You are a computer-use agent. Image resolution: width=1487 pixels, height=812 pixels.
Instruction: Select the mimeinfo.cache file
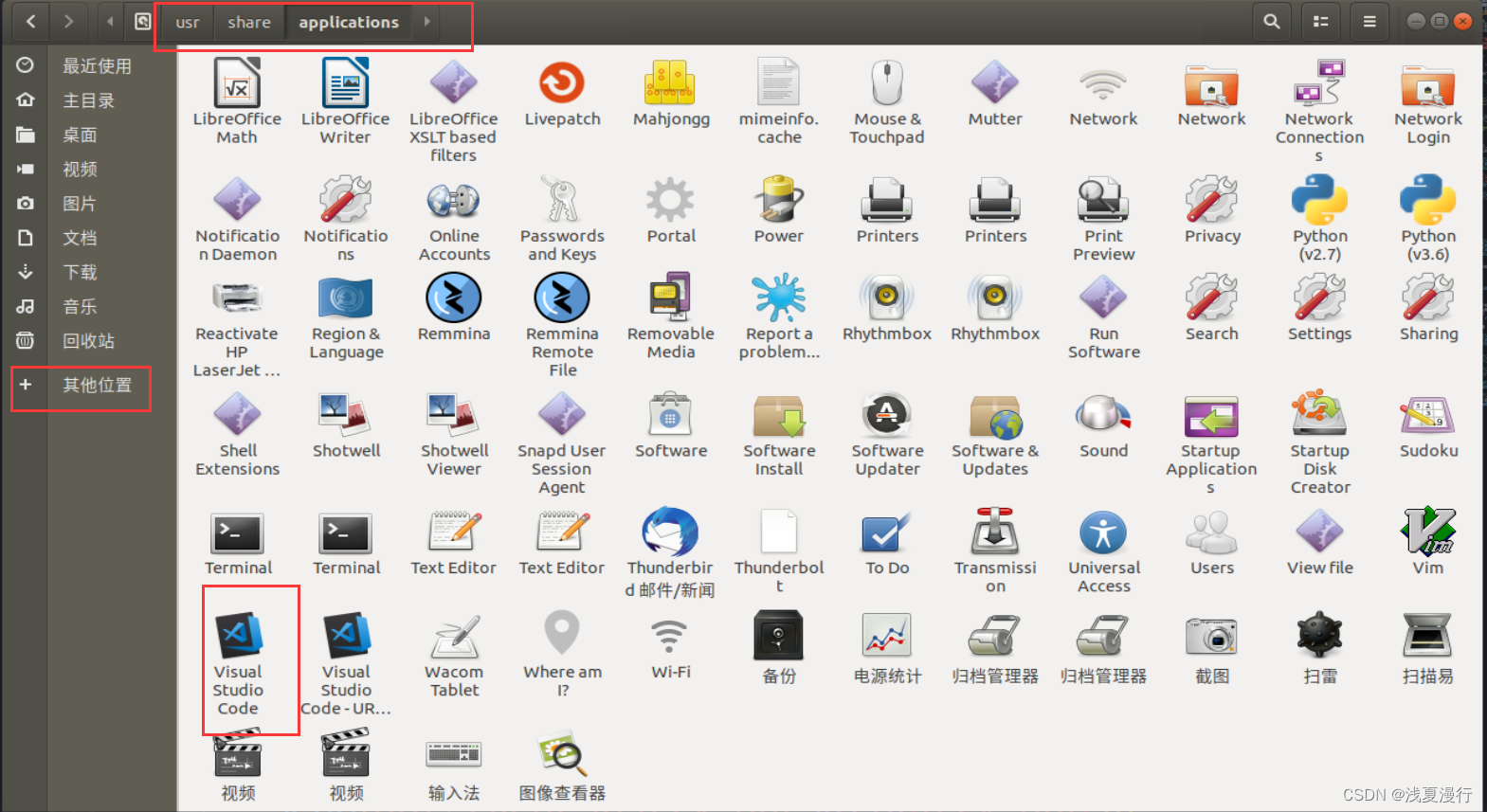pyautogui.click(x=779, y=82)
